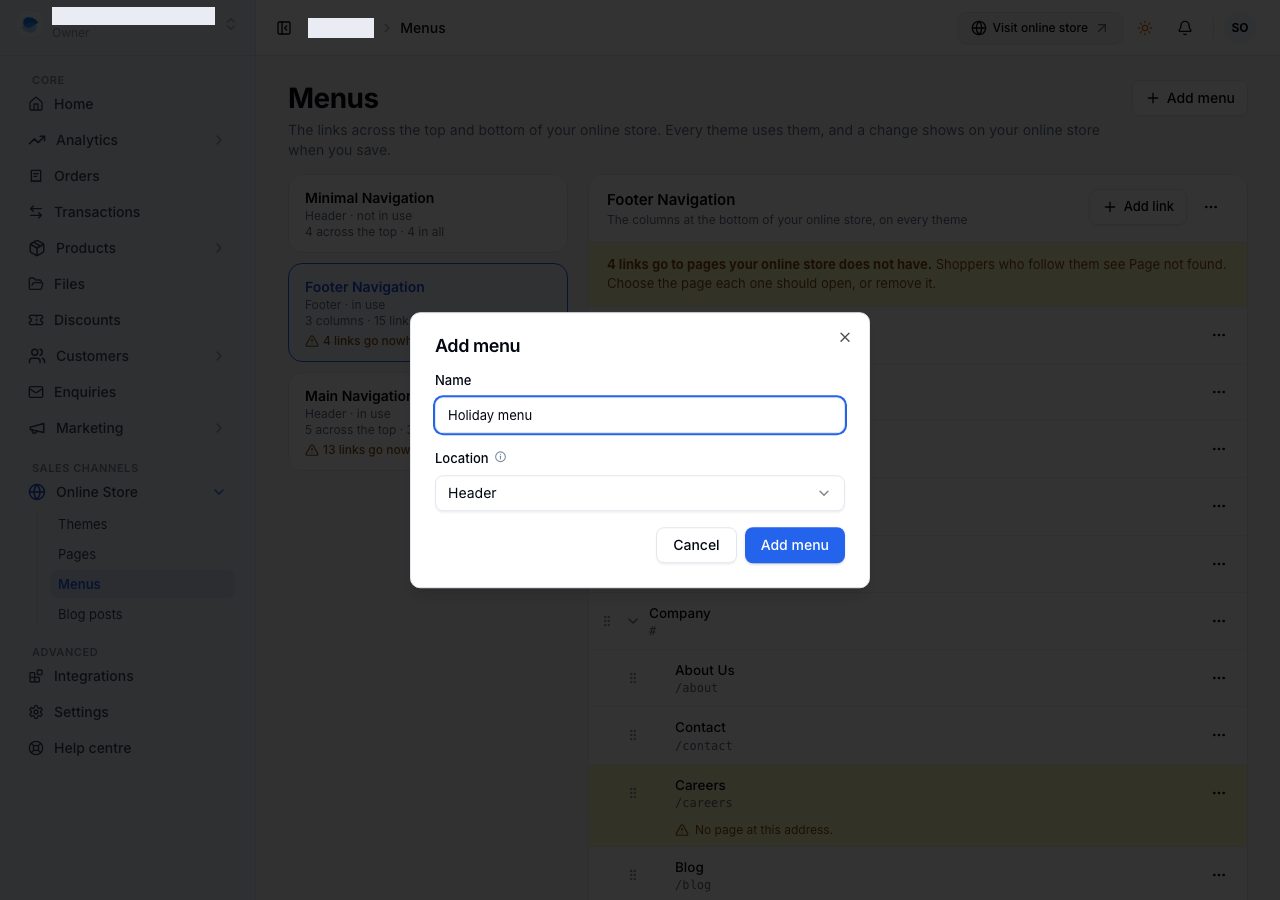Image resolution: width=1280 pixels, height=900 pixels.
Task: Click into the Name field containing Holiday menu
Action: pyautogui.click(x=640, y=415)
